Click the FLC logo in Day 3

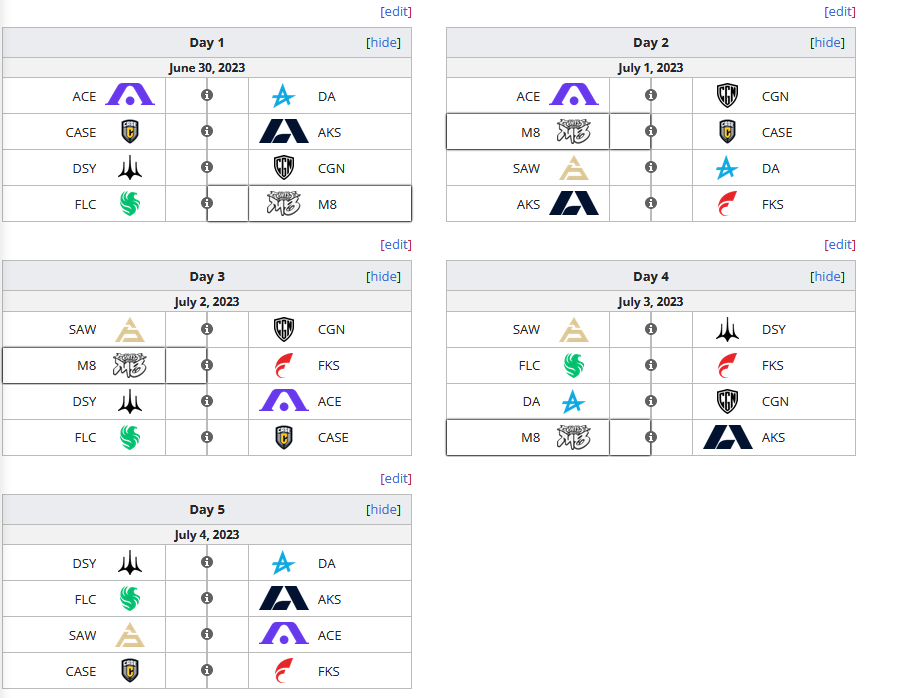(130, 437)
